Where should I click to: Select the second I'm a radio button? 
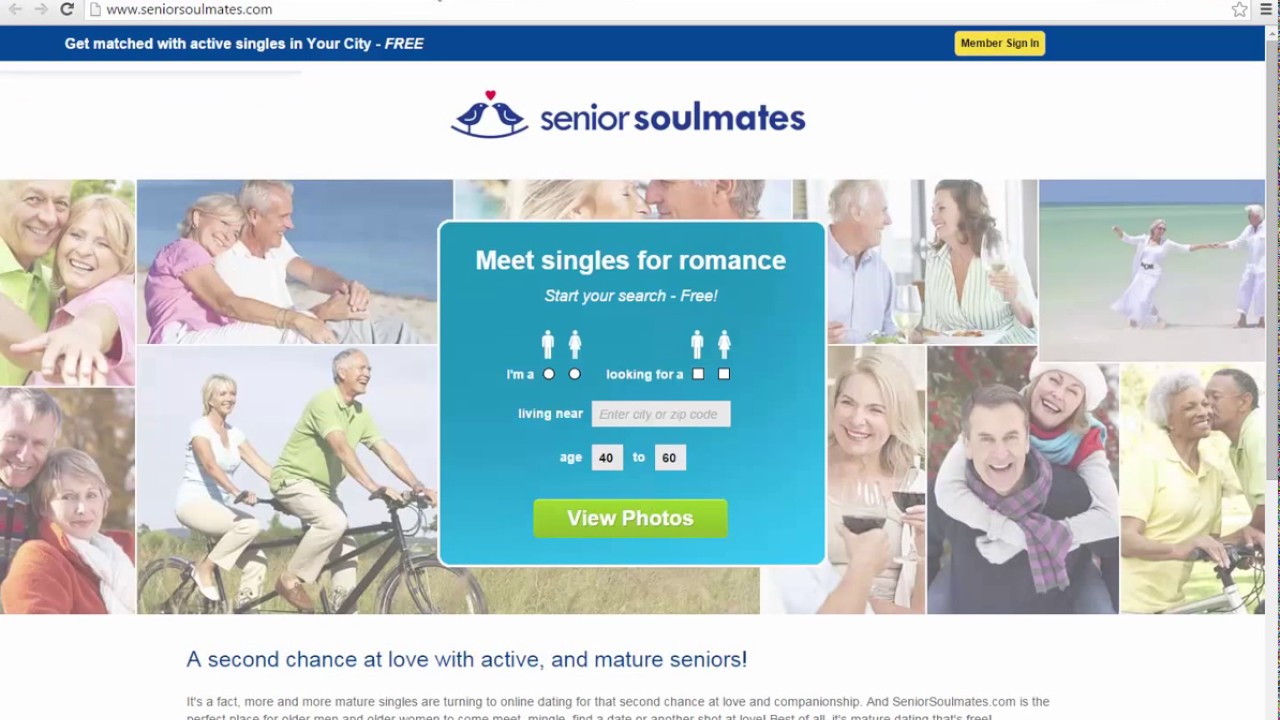[x=574, y=374]
